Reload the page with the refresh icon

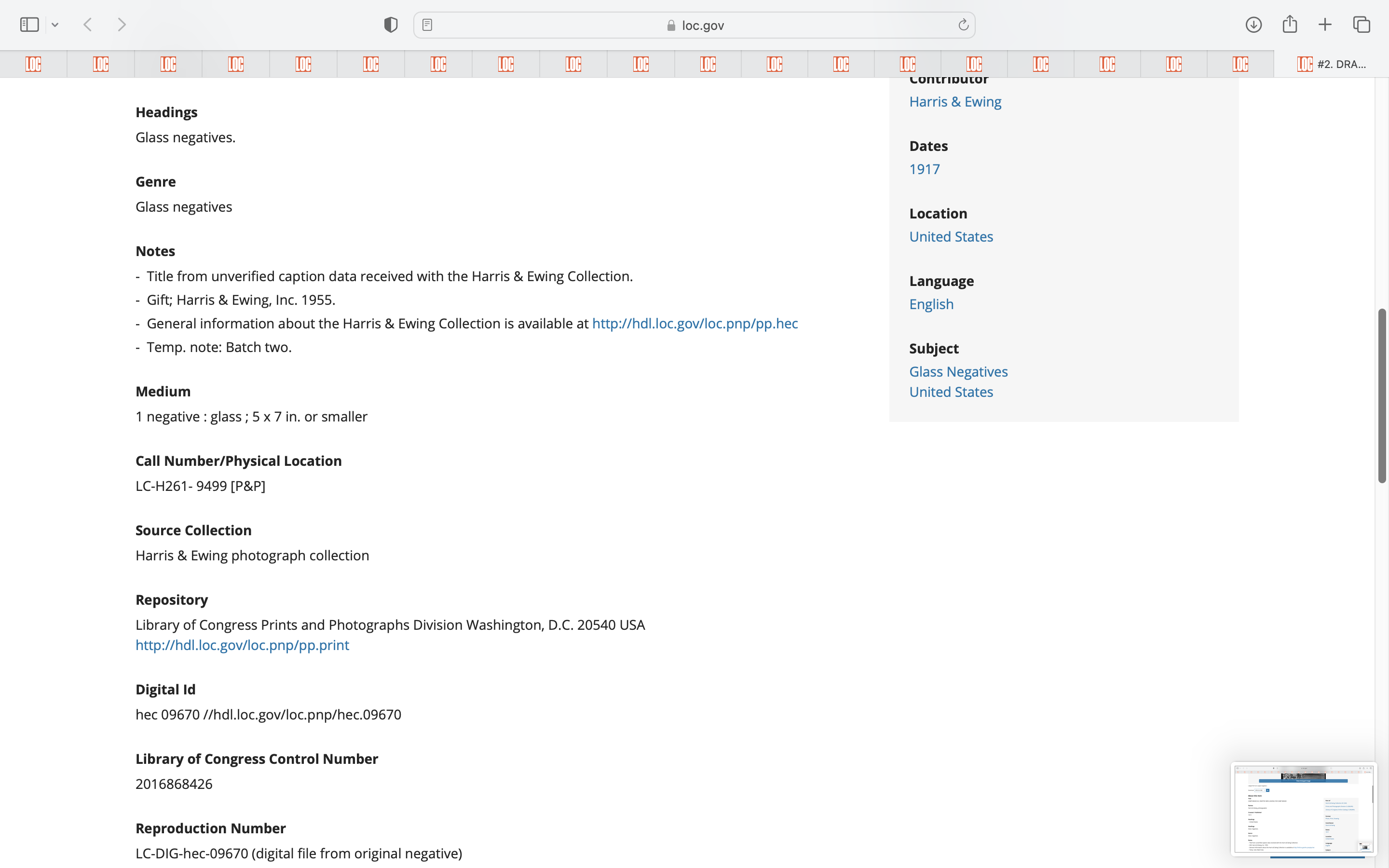pyautogui.click(x=963, y=25)
